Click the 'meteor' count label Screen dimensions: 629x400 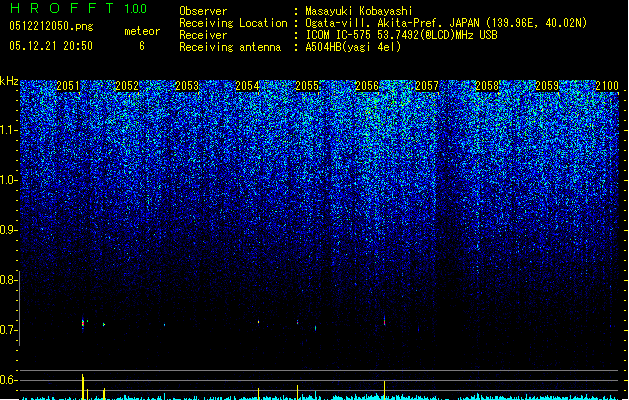click(142, 31)
